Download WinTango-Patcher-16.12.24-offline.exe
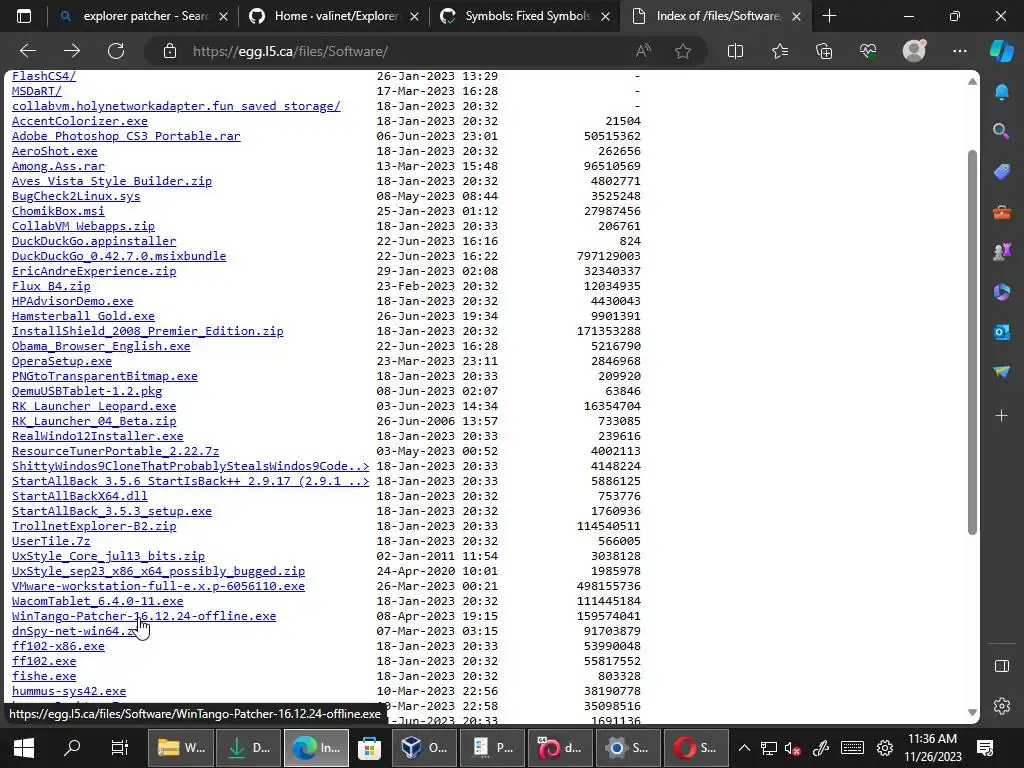 144,616
